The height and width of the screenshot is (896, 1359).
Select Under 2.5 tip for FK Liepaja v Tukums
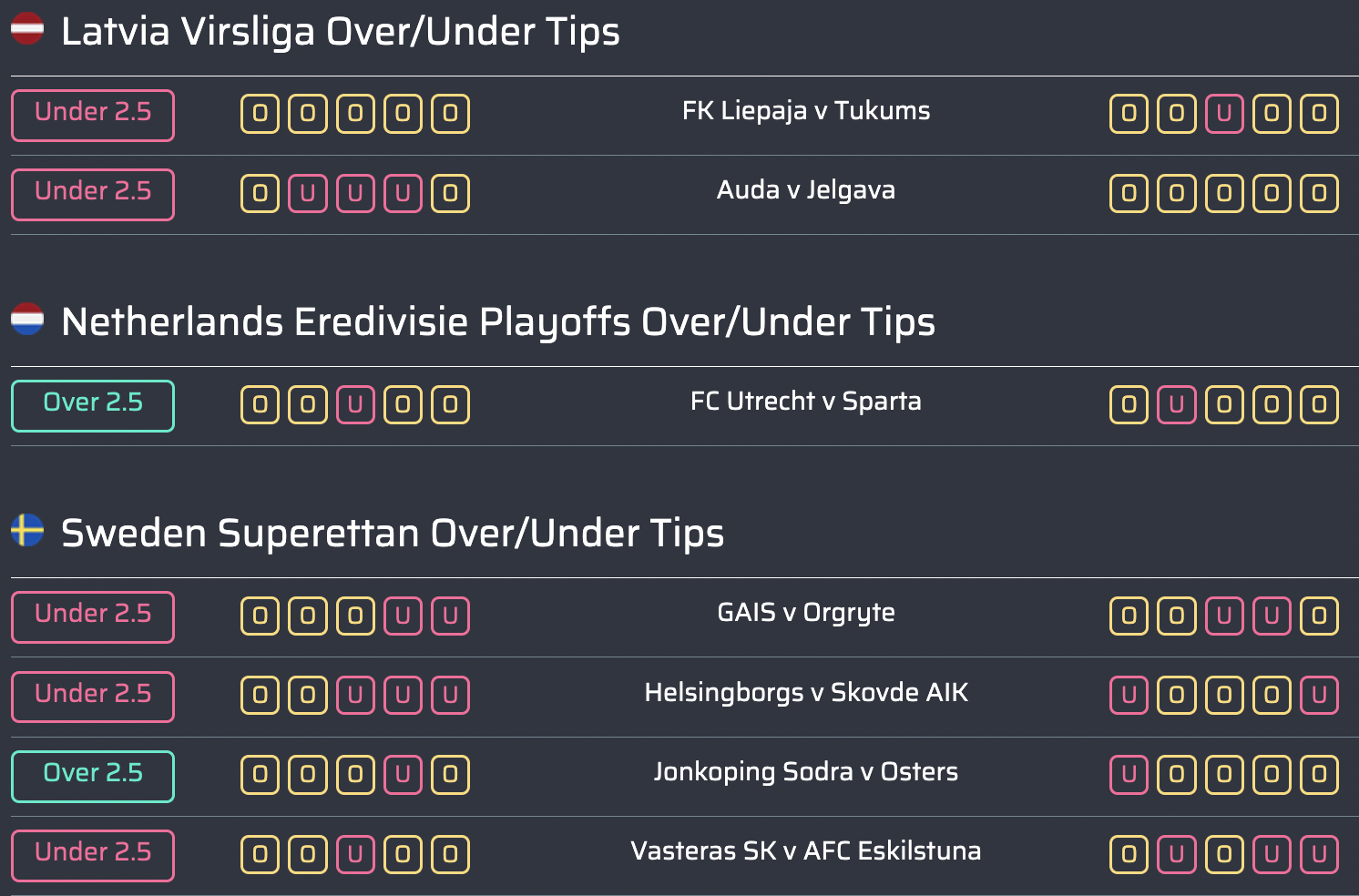[x=93, y=116]
